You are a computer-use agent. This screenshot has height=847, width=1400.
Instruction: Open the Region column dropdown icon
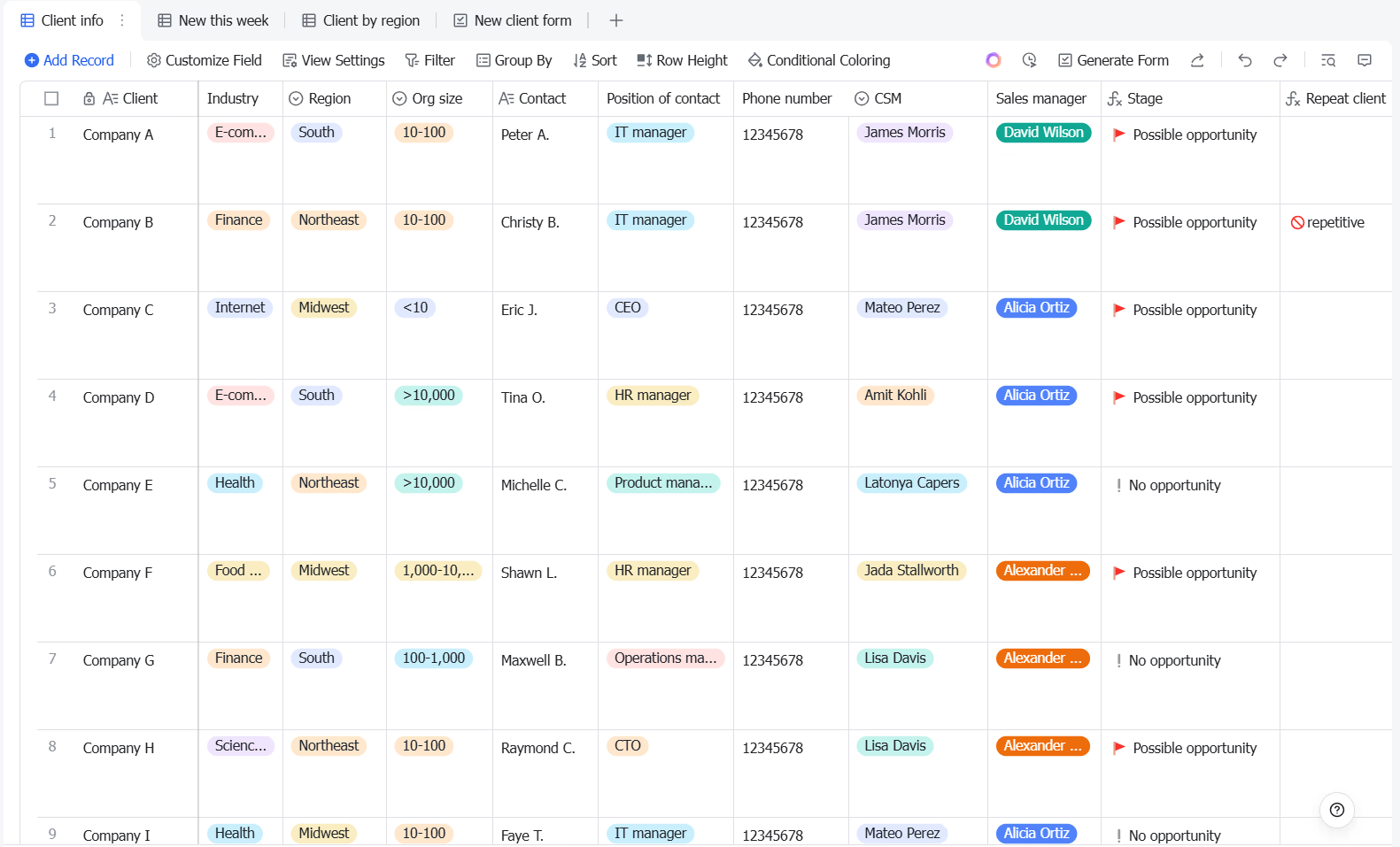click(x=297, y=98)
